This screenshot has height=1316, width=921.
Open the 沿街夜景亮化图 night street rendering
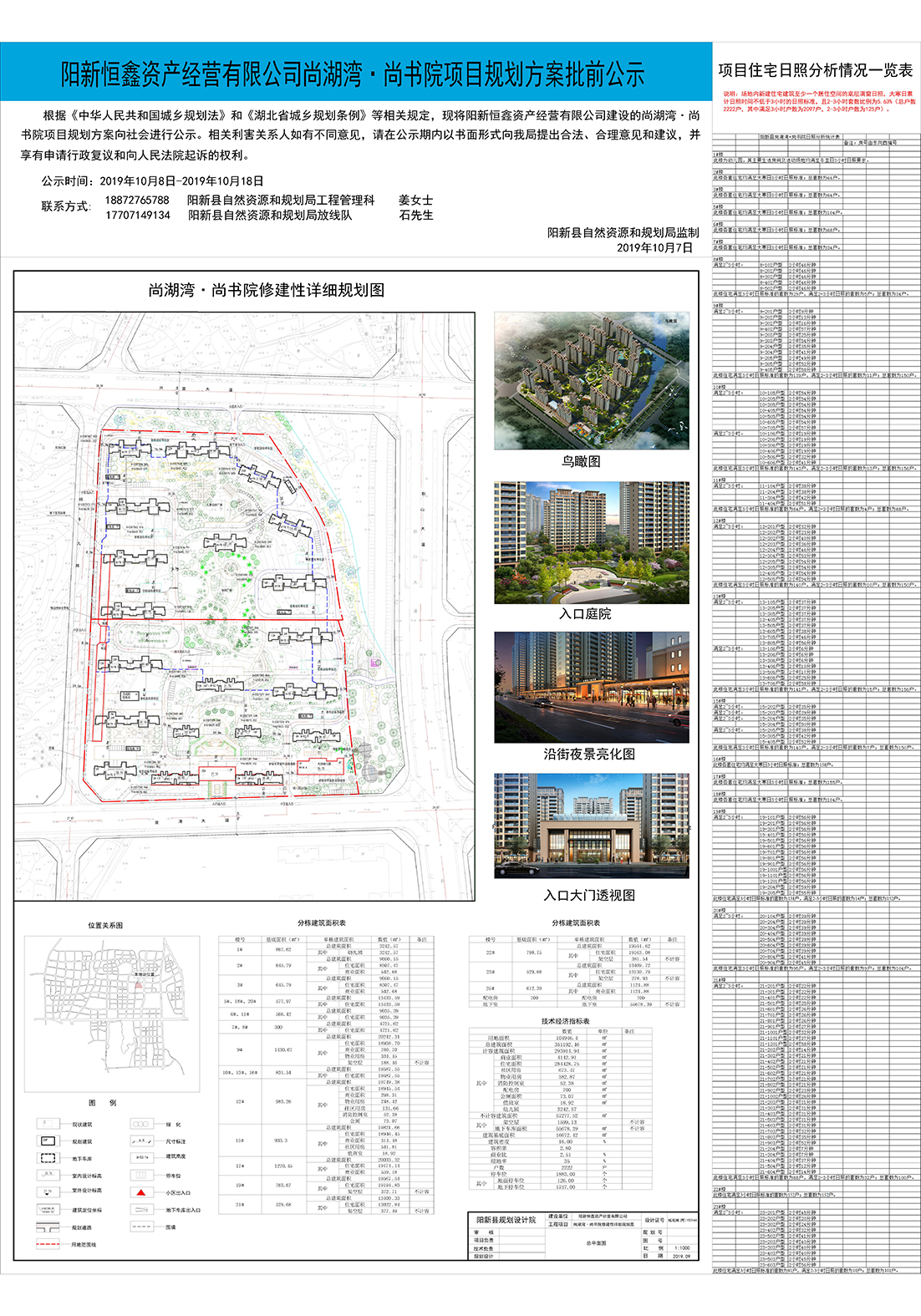click(x=592, y=687)
